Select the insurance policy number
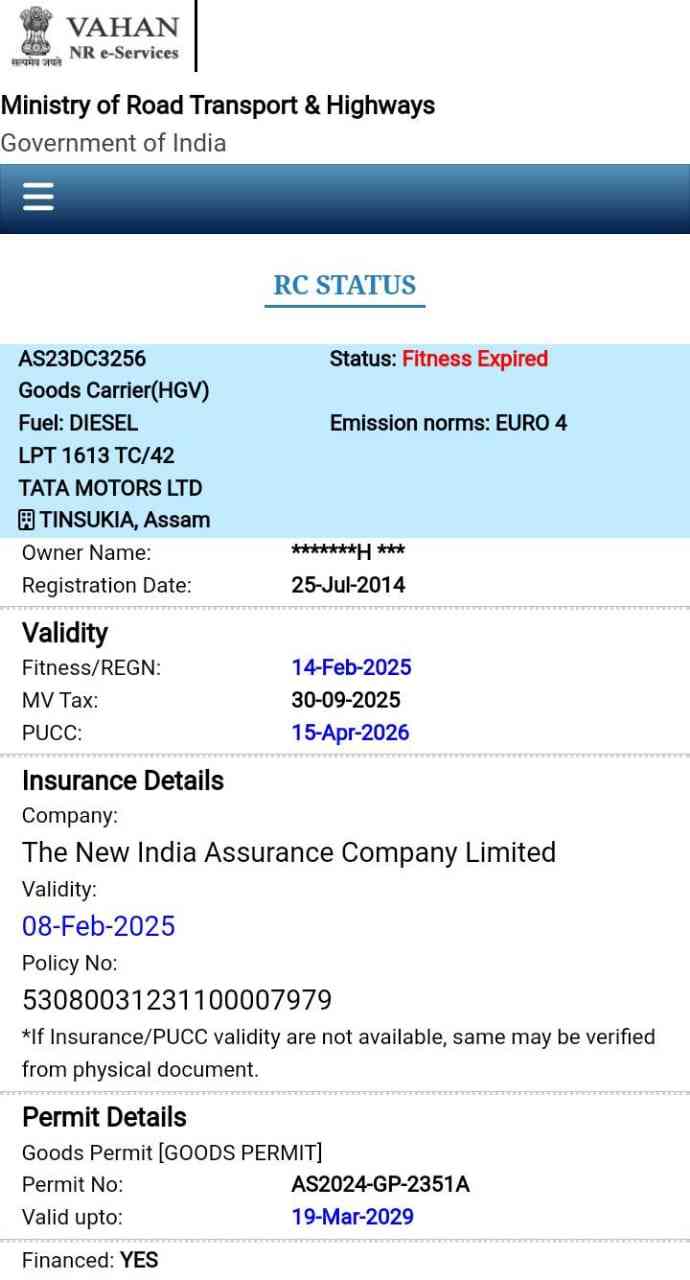Image resolution: width=690 pixels, height=1280 pixels. pos(176,1000)
